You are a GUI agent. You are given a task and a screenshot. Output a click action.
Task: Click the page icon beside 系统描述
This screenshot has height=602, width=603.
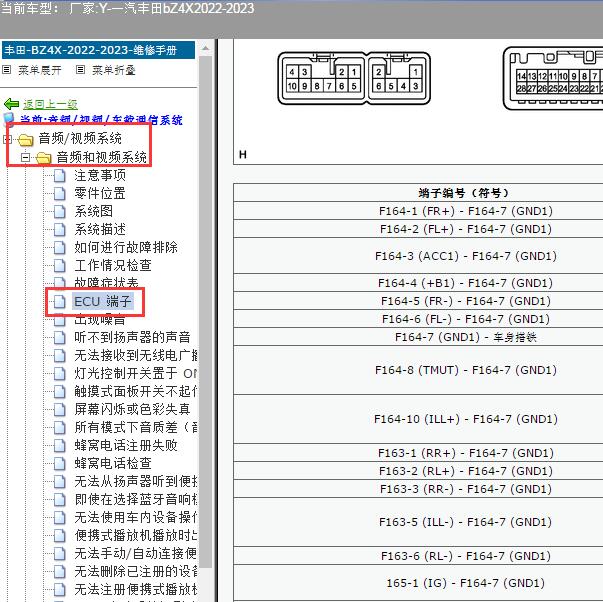point(60,229)
